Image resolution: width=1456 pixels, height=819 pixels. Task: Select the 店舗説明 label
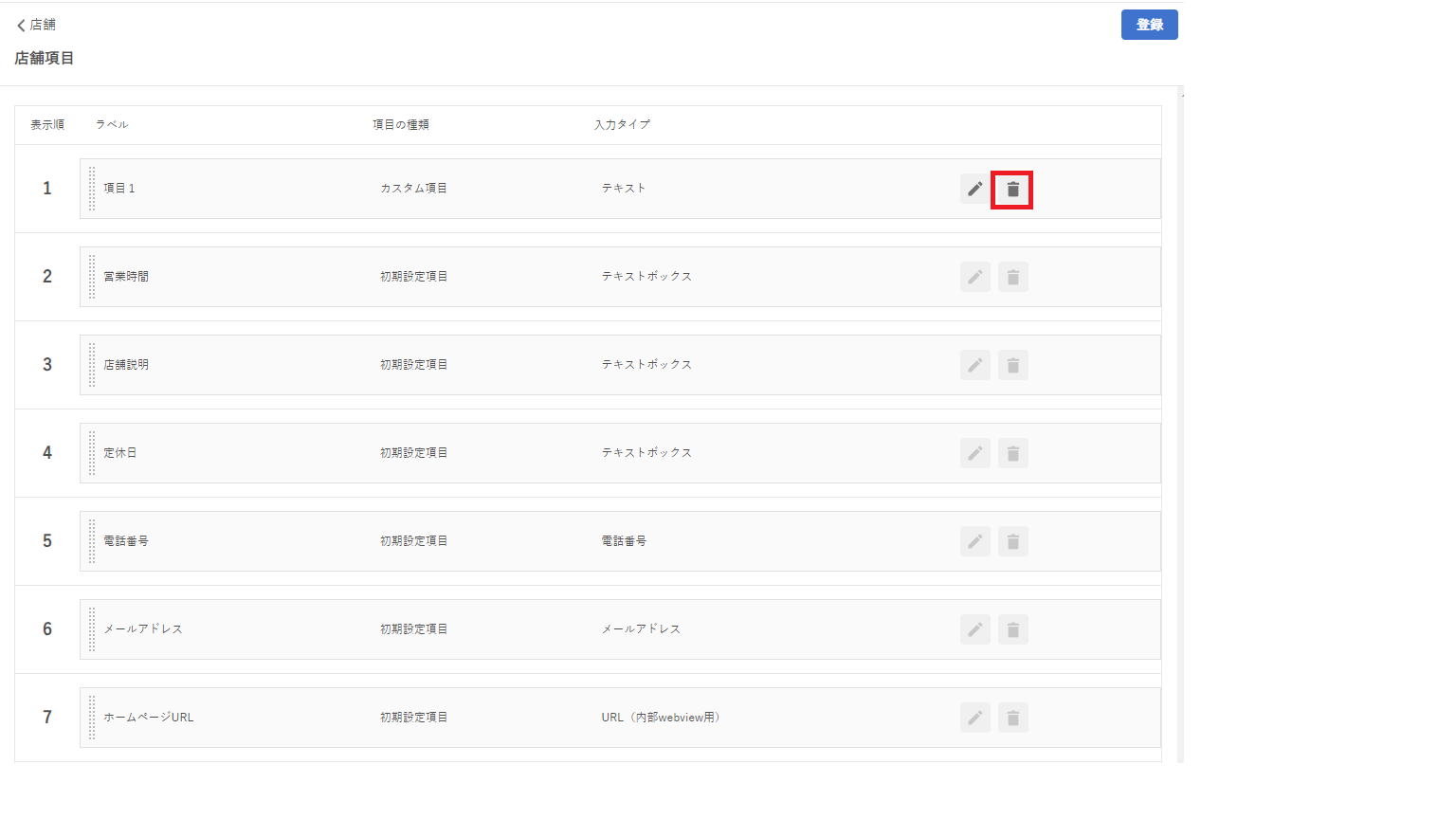coord(126,365)
